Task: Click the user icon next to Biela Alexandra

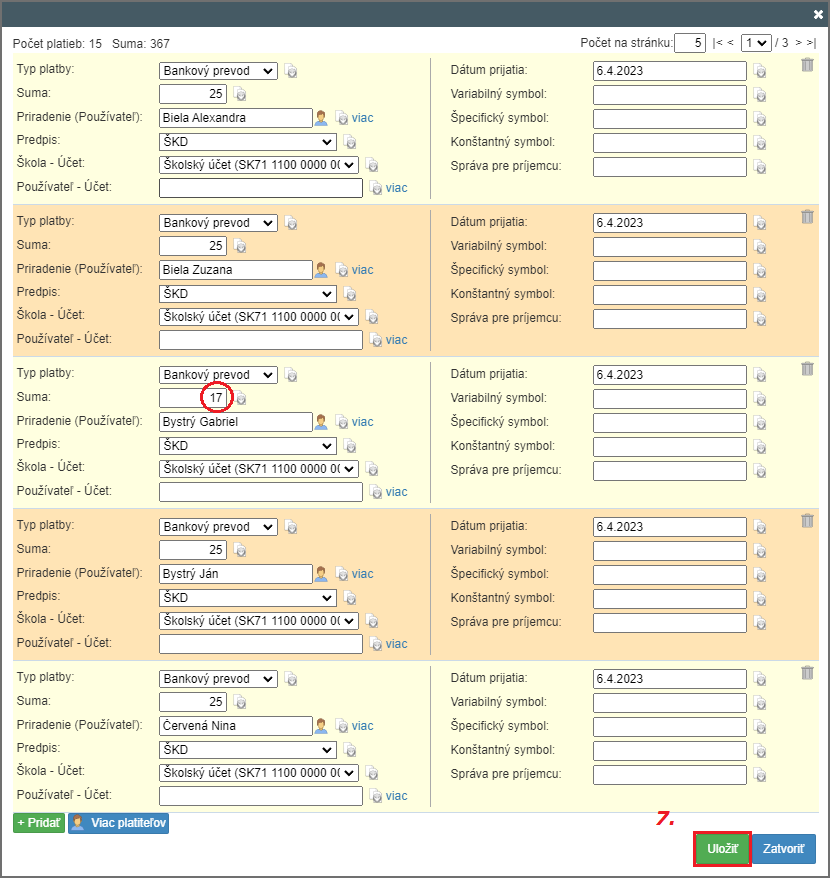Action: coord(321,118)
